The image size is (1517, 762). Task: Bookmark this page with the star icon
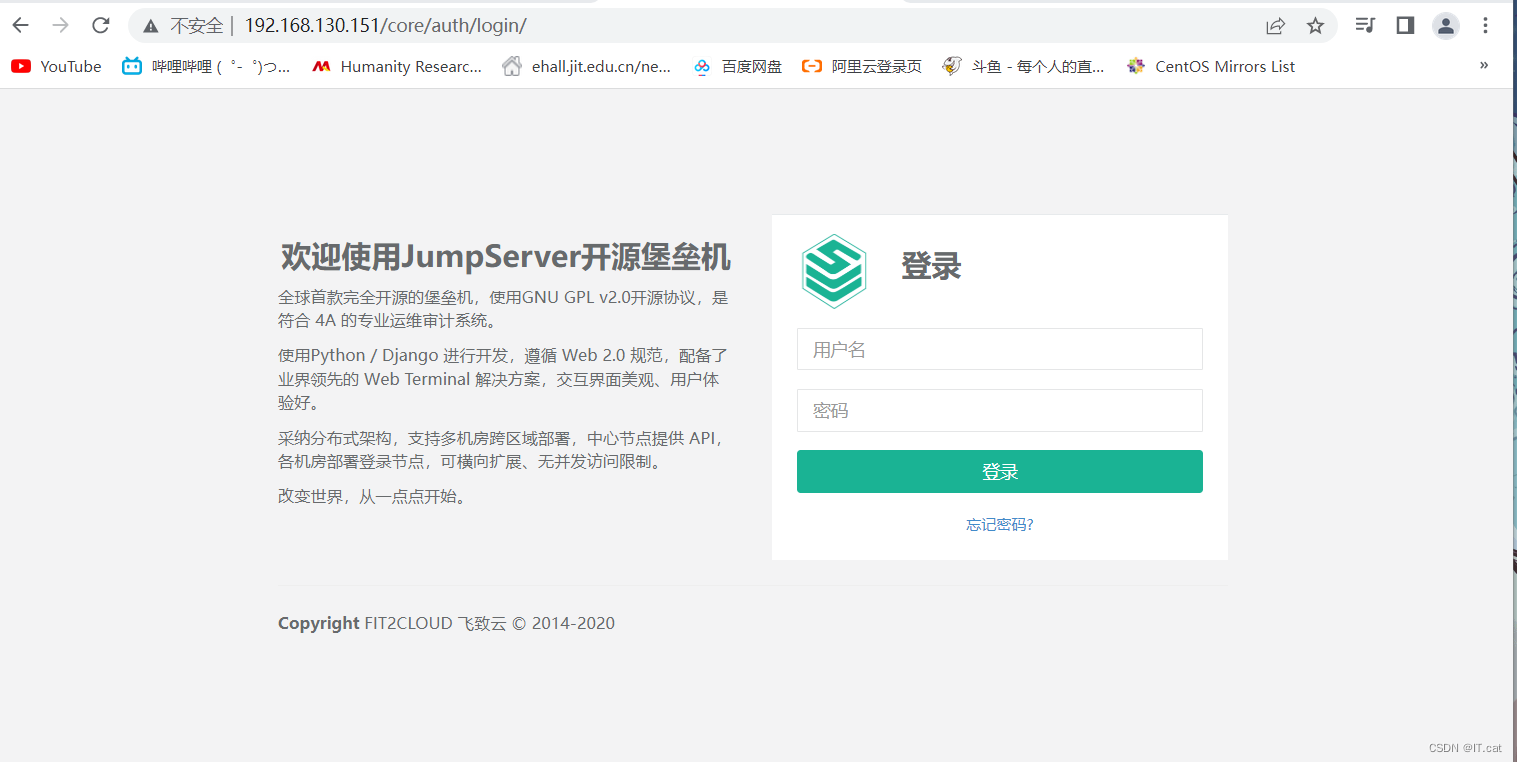pos(1315,26)
